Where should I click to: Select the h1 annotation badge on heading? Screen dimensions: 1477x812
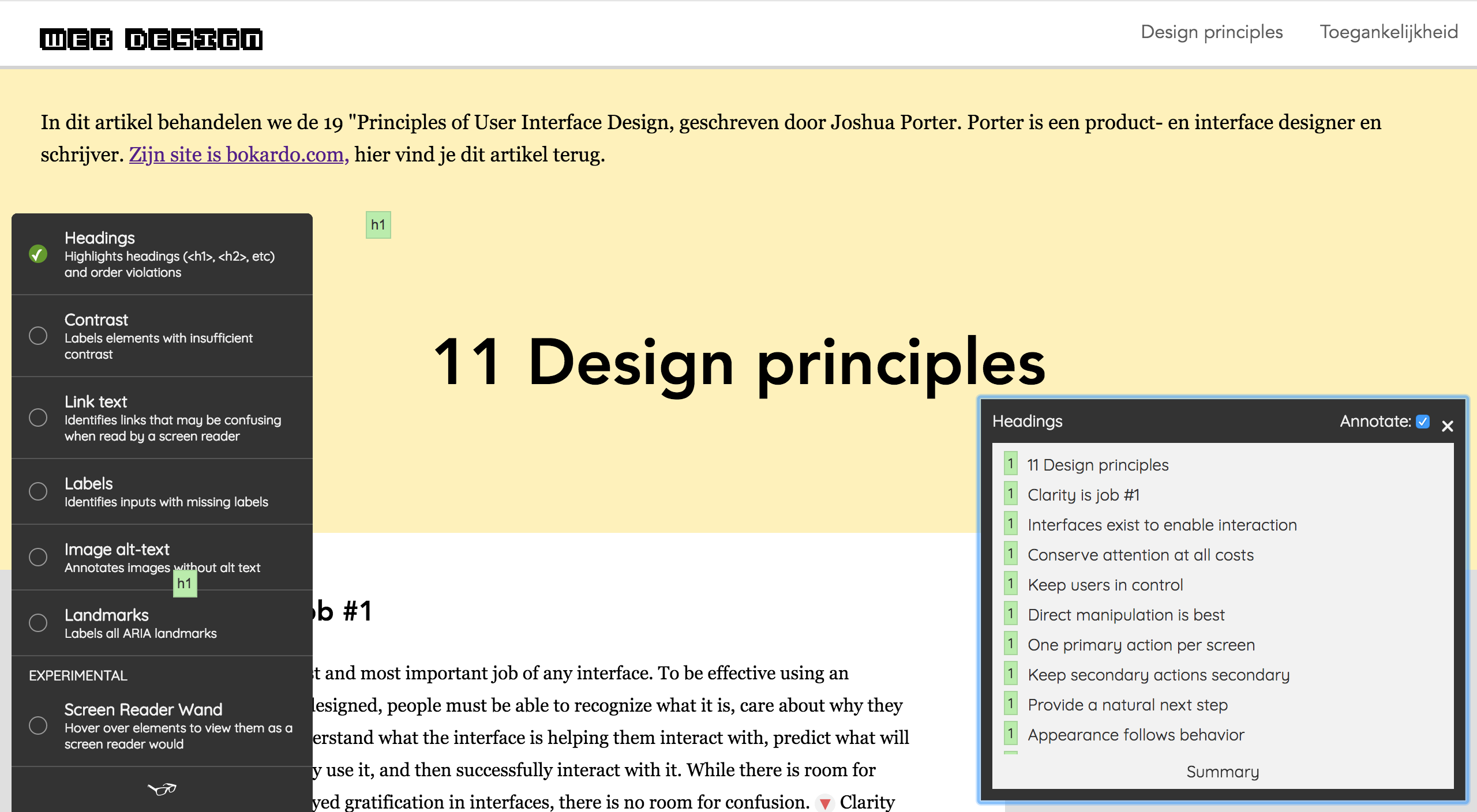pyautogui.click(x=377, y=224)
